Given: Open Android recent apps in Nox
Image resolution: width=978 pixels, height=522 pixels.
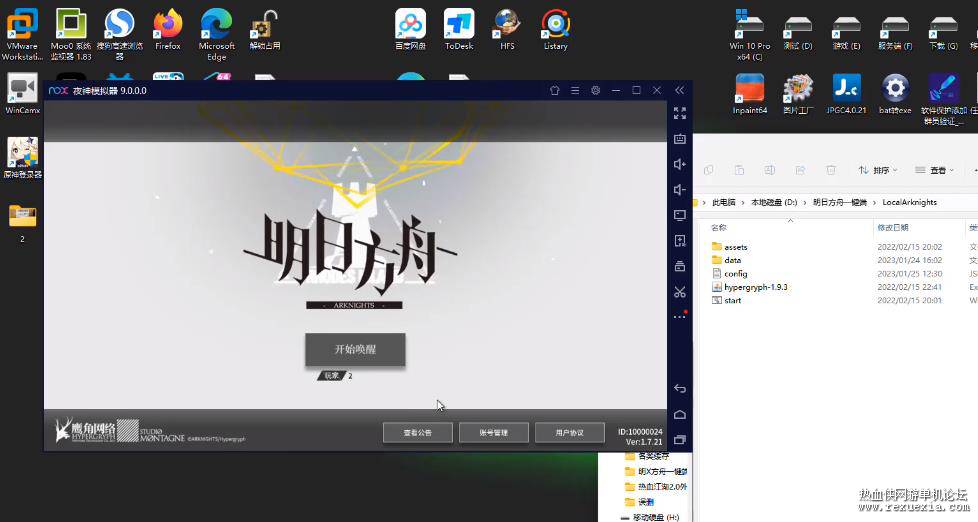Looking at the screenshot, I should pos(680,440).
